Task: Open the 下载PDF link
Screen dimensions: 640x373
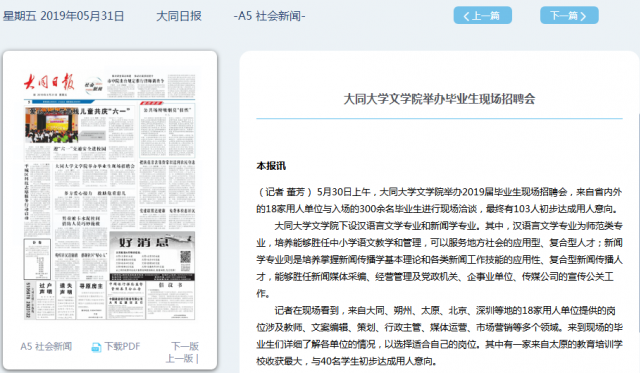Action: [x=122, y=346]
